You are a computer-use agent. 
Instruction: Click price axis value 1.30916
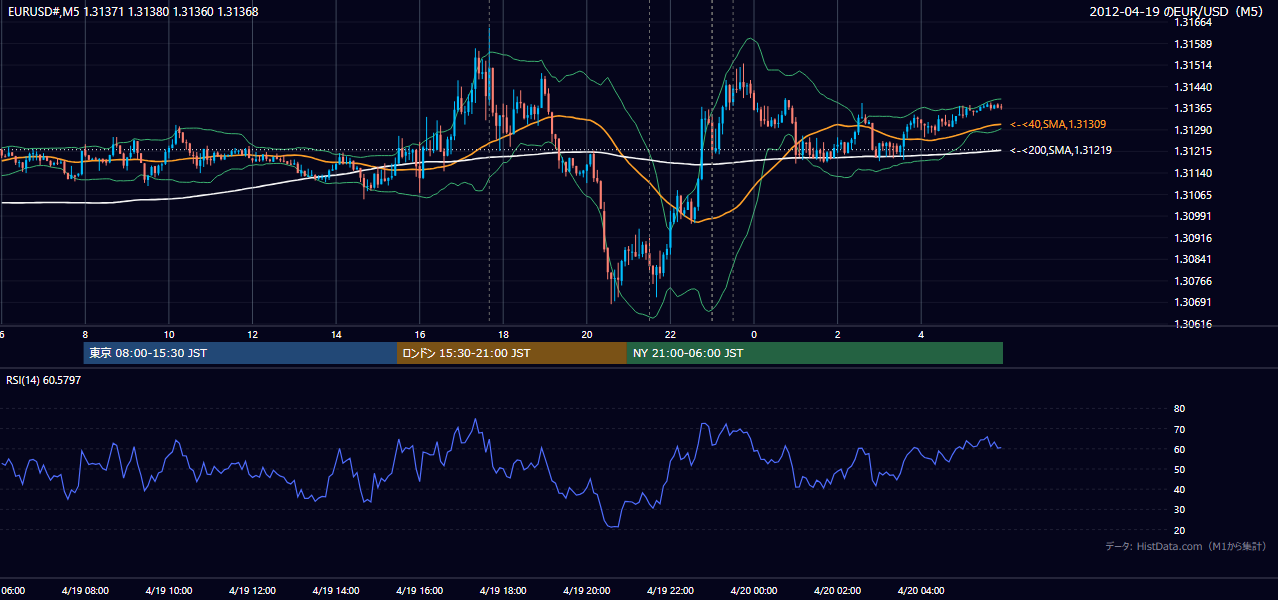pyautogui.click(x=1193, y=238)
